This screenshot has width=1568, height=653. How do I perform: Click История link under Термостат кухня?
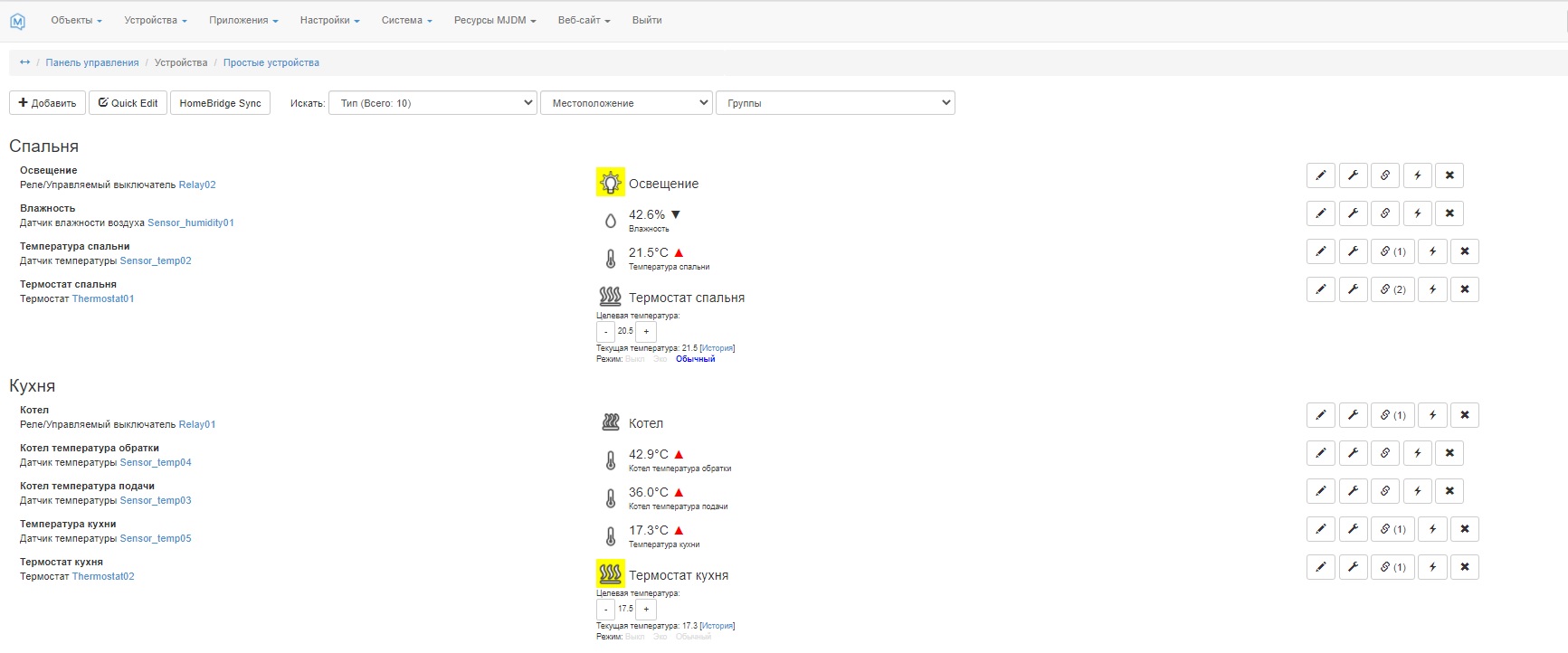click(x=717, y=626)
